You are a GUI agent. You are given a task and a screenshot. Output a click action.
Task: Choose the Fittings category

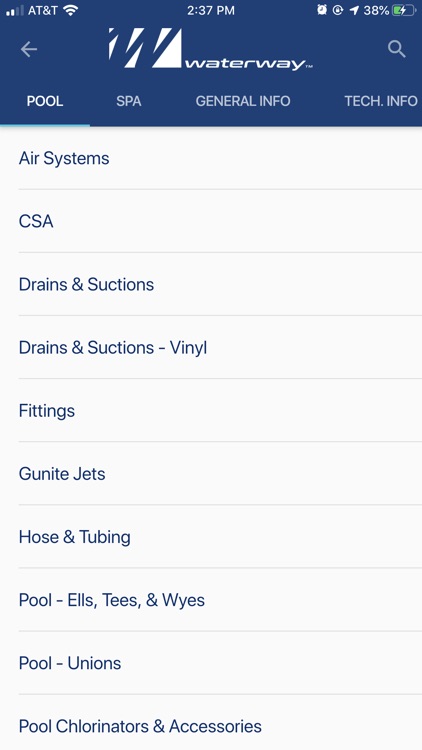point(211,411)
